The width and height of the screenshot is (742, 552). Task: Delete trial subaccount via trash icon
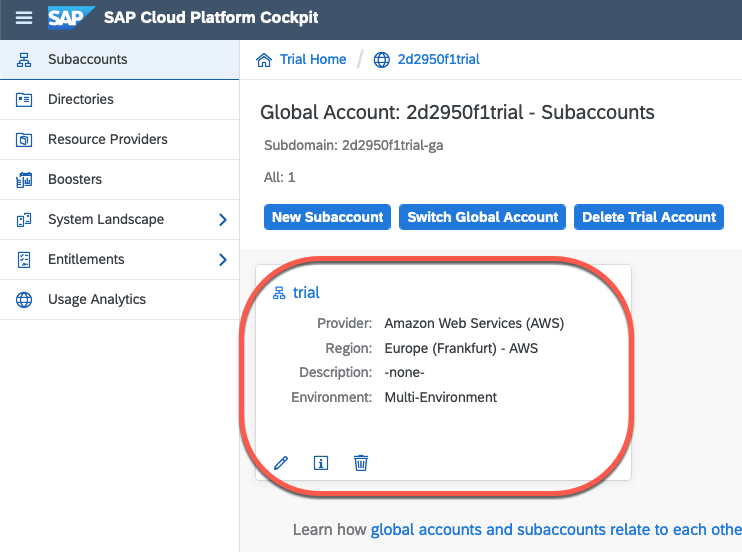(361, 463)
